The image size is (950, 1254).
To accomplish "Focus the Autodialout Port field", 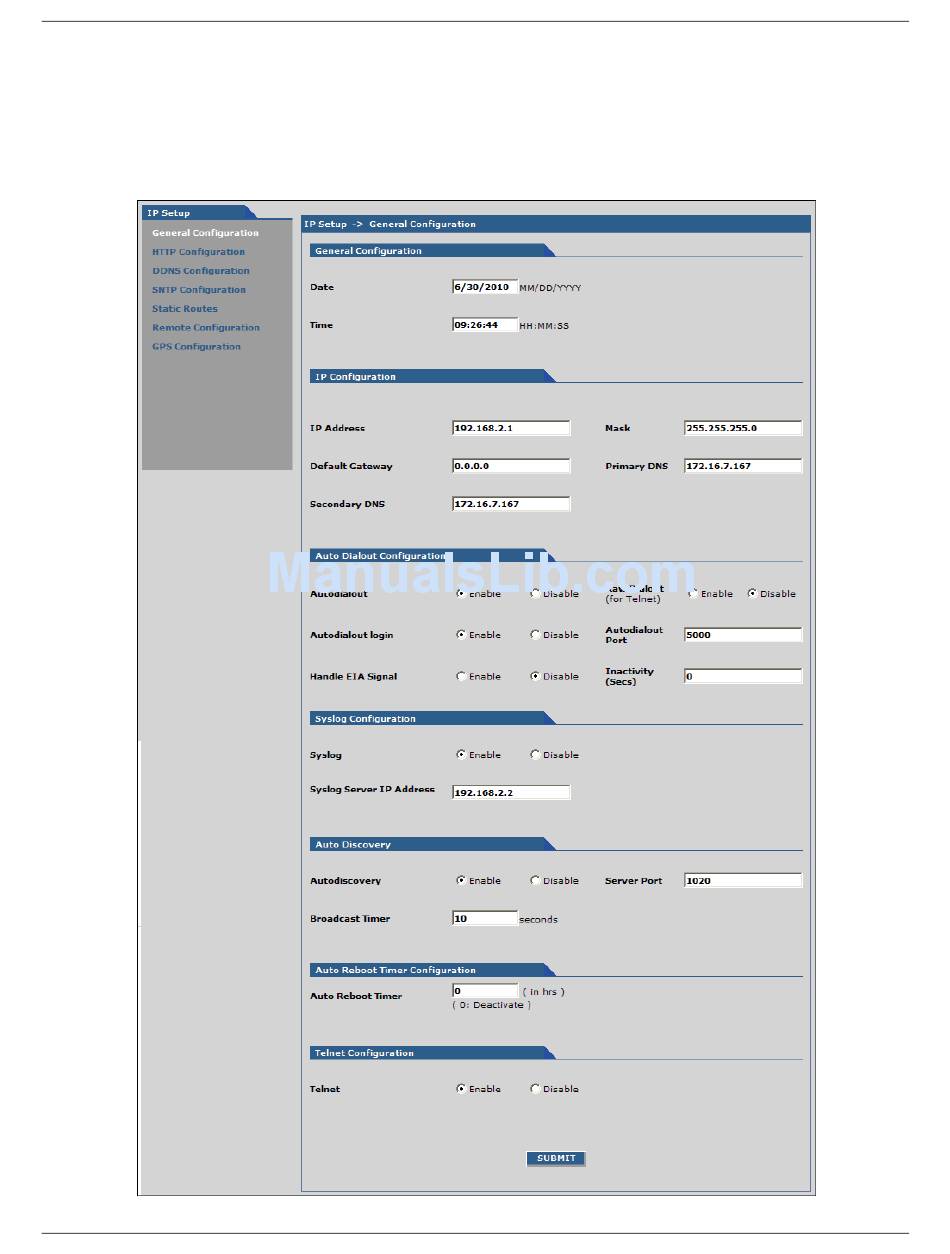I will coord(743,635).
